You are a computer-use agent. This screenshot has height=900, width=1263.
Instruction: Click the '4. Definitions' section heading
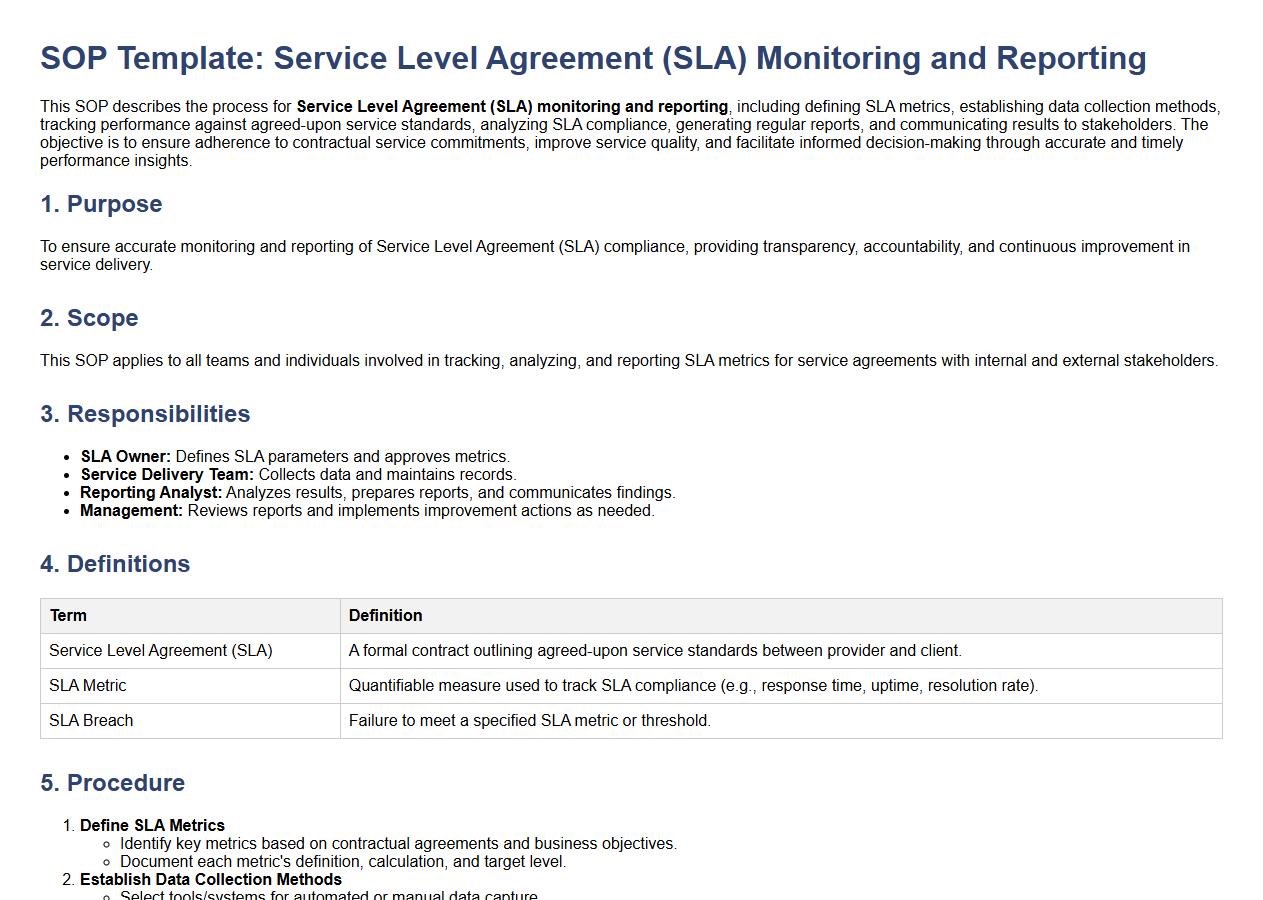point(115,564)
